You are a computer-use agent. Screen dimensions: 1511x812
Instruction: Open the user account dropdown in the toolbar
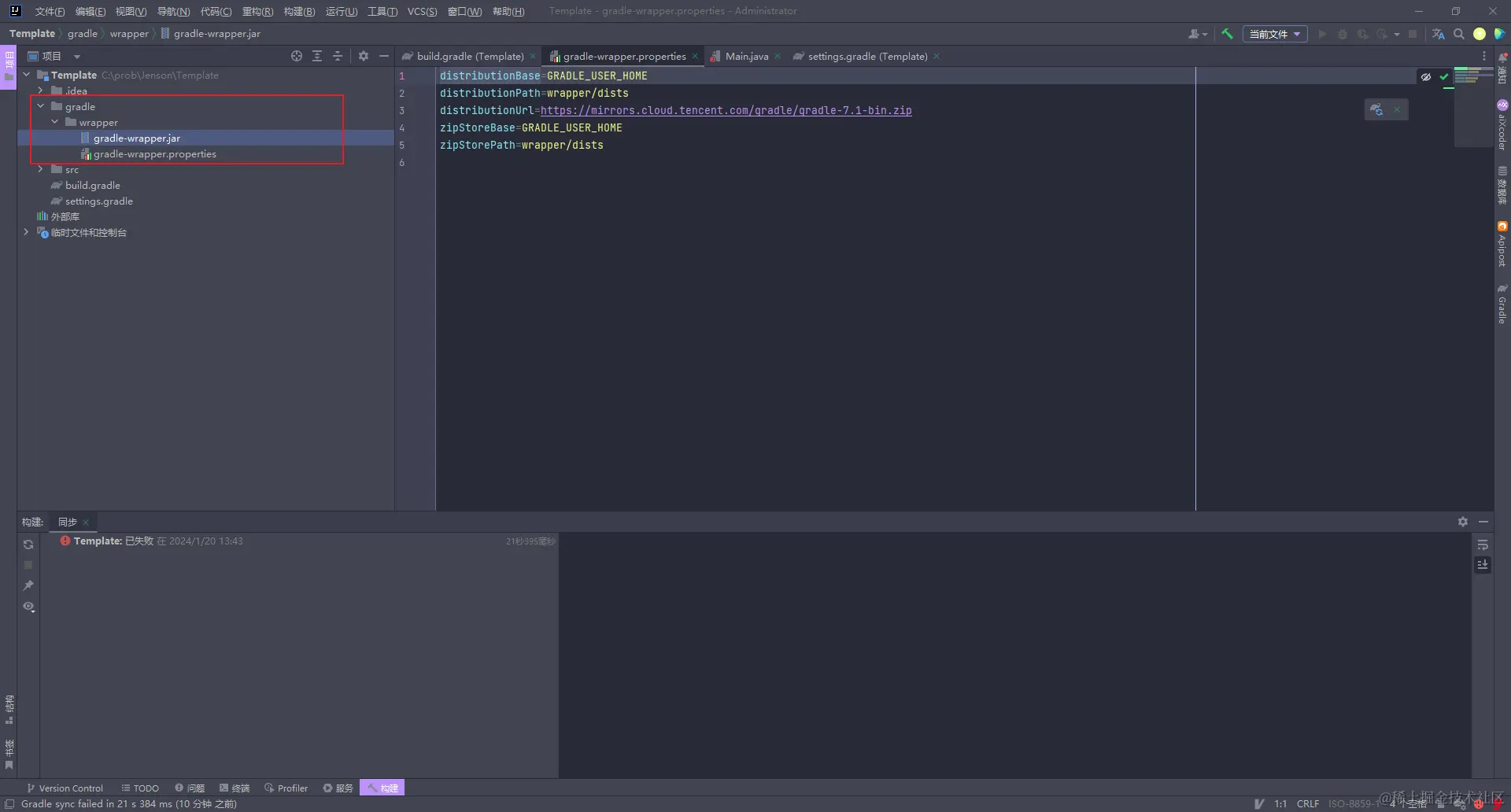click(x=1198, y=34)
